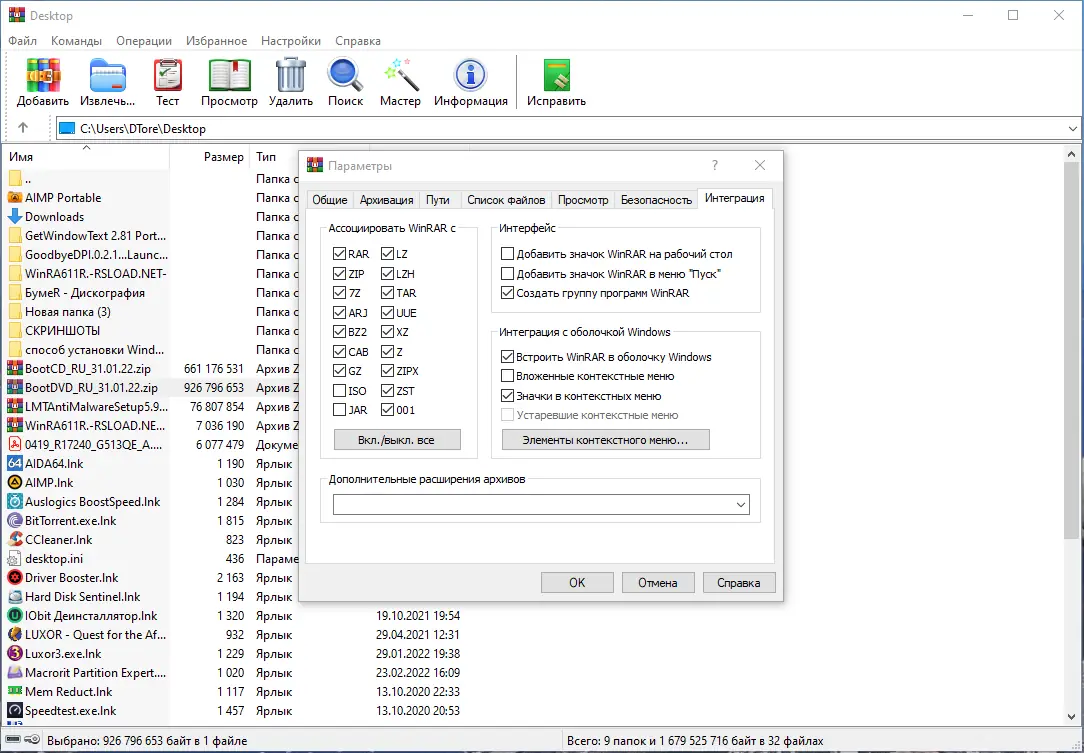
Task: Select the СКРИНШОТЫ folder row
Action: pos(152,331)
